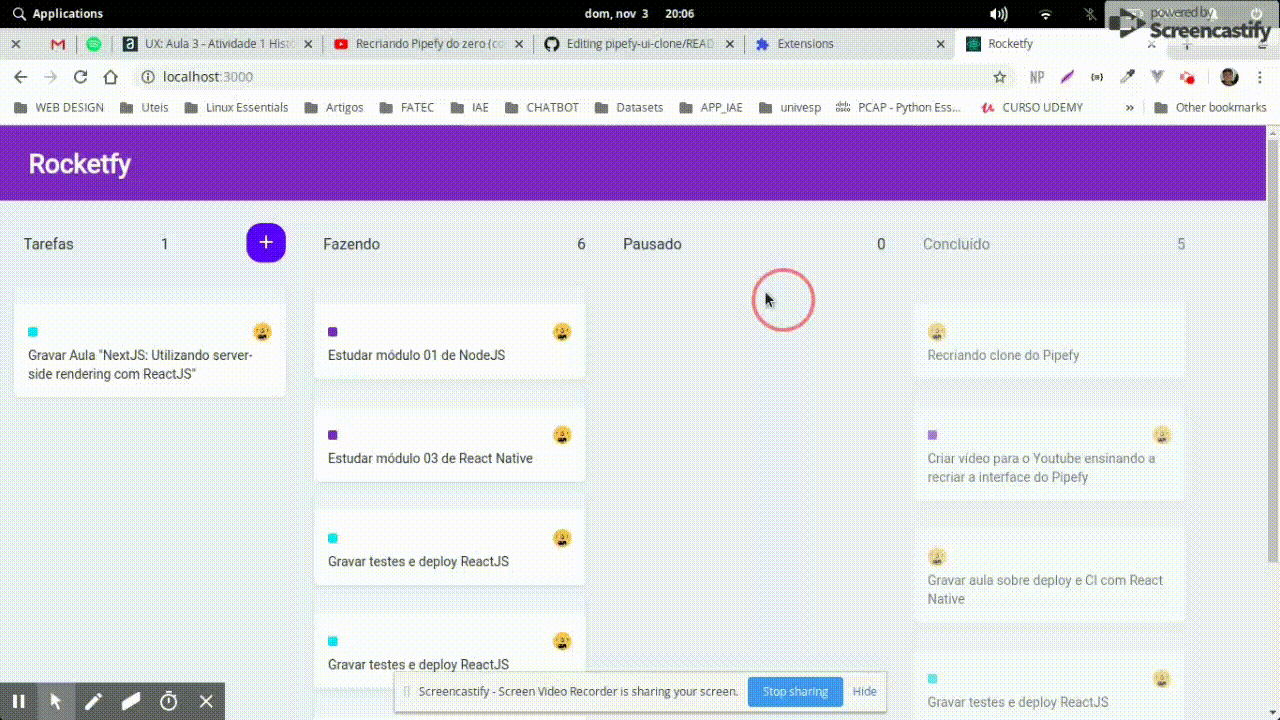Open the browser home page
Screen dimensions: 1280x720
point(111,77)
